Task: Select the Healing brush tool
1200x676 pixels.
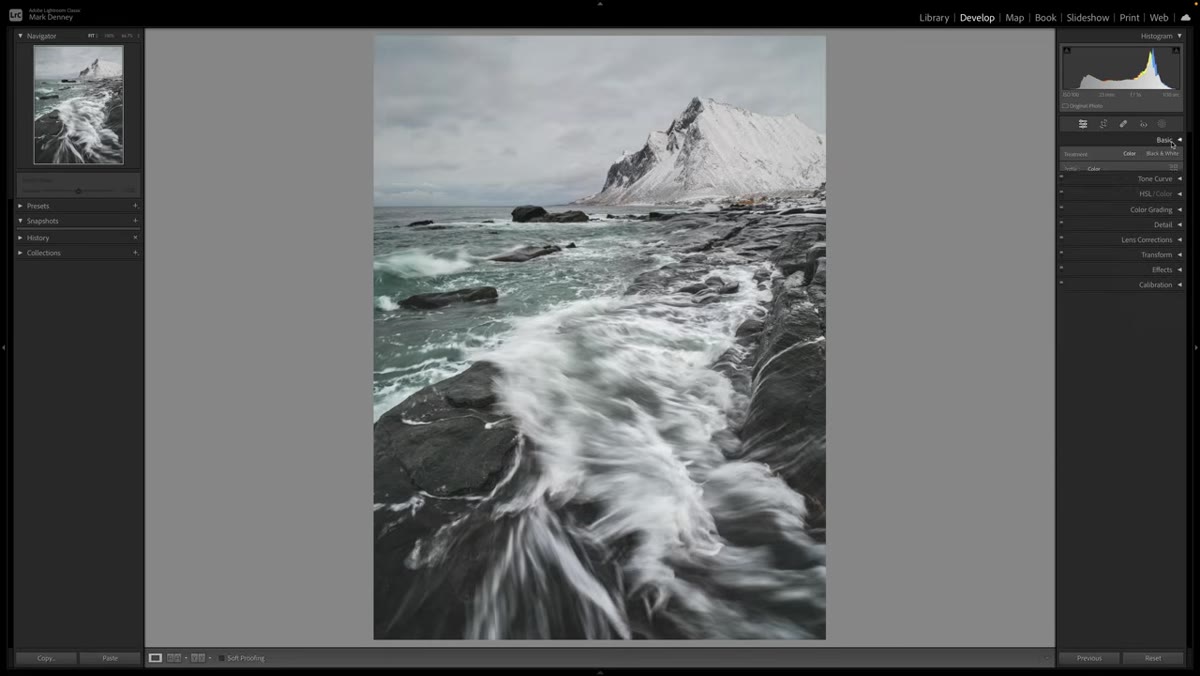Action: pyautogui.click(x=1123, y=124)
